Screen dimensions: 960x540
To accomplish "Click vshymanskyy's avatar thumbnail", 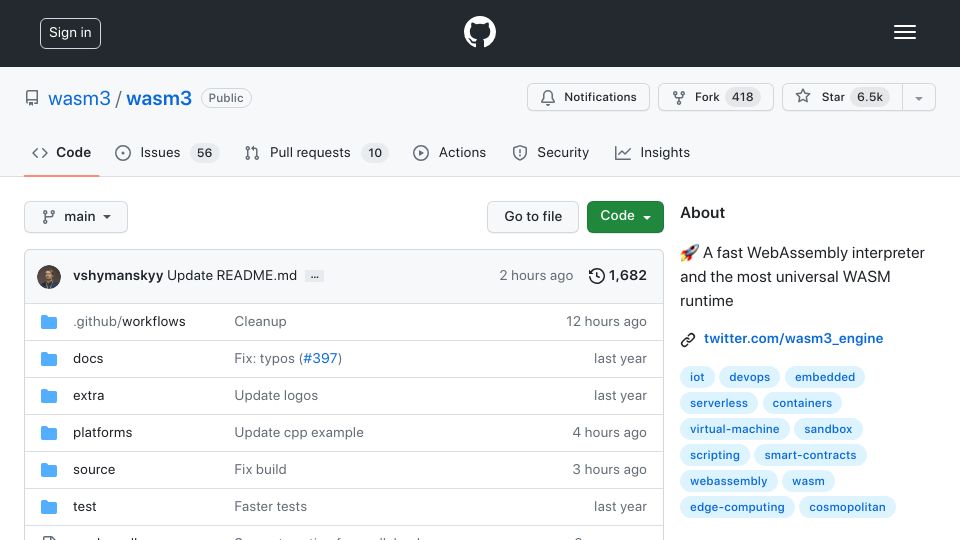I will [x=49, y=277].
